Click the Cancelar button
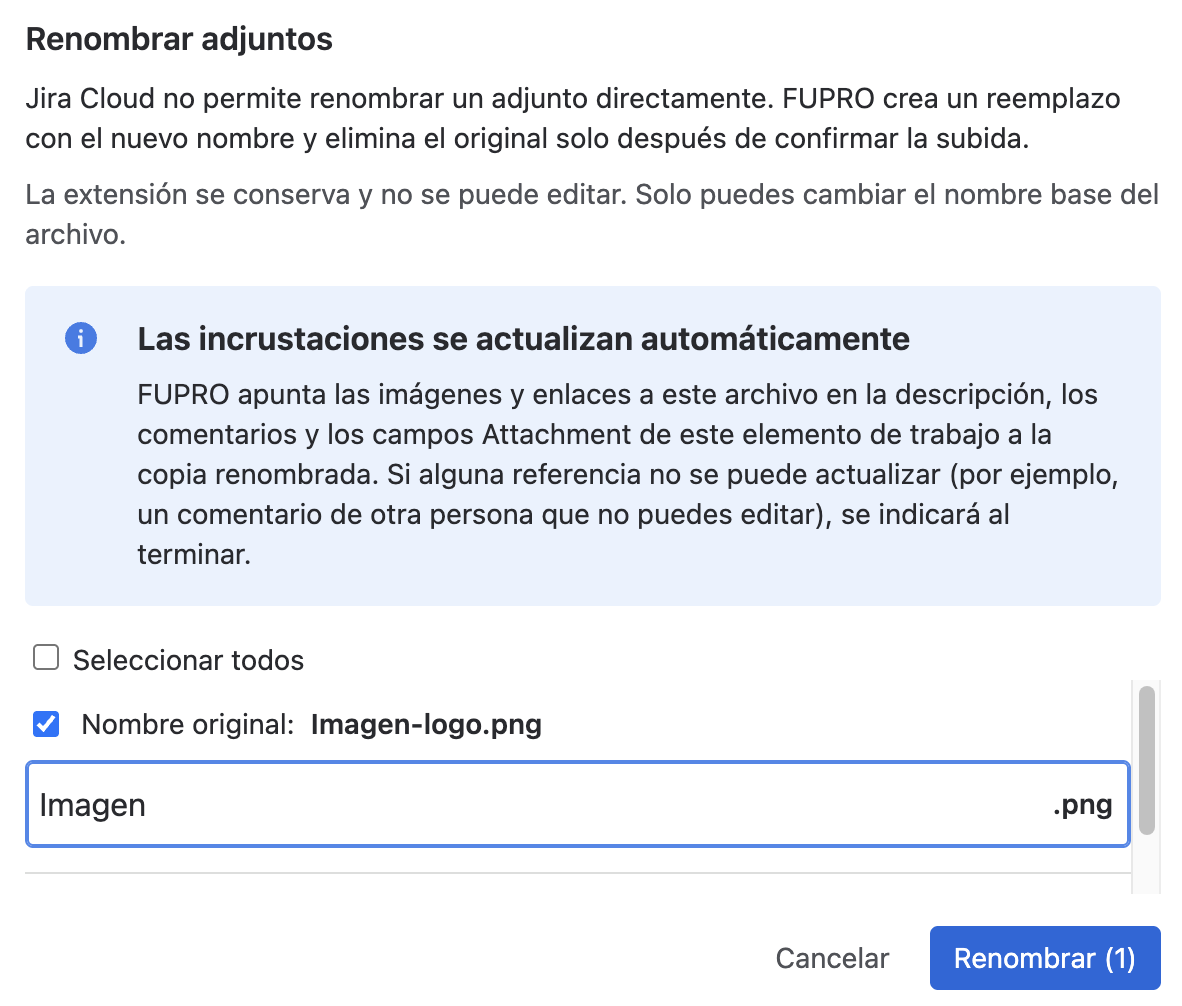This screenshot has height=1006, width=1182. click(832, 958)
